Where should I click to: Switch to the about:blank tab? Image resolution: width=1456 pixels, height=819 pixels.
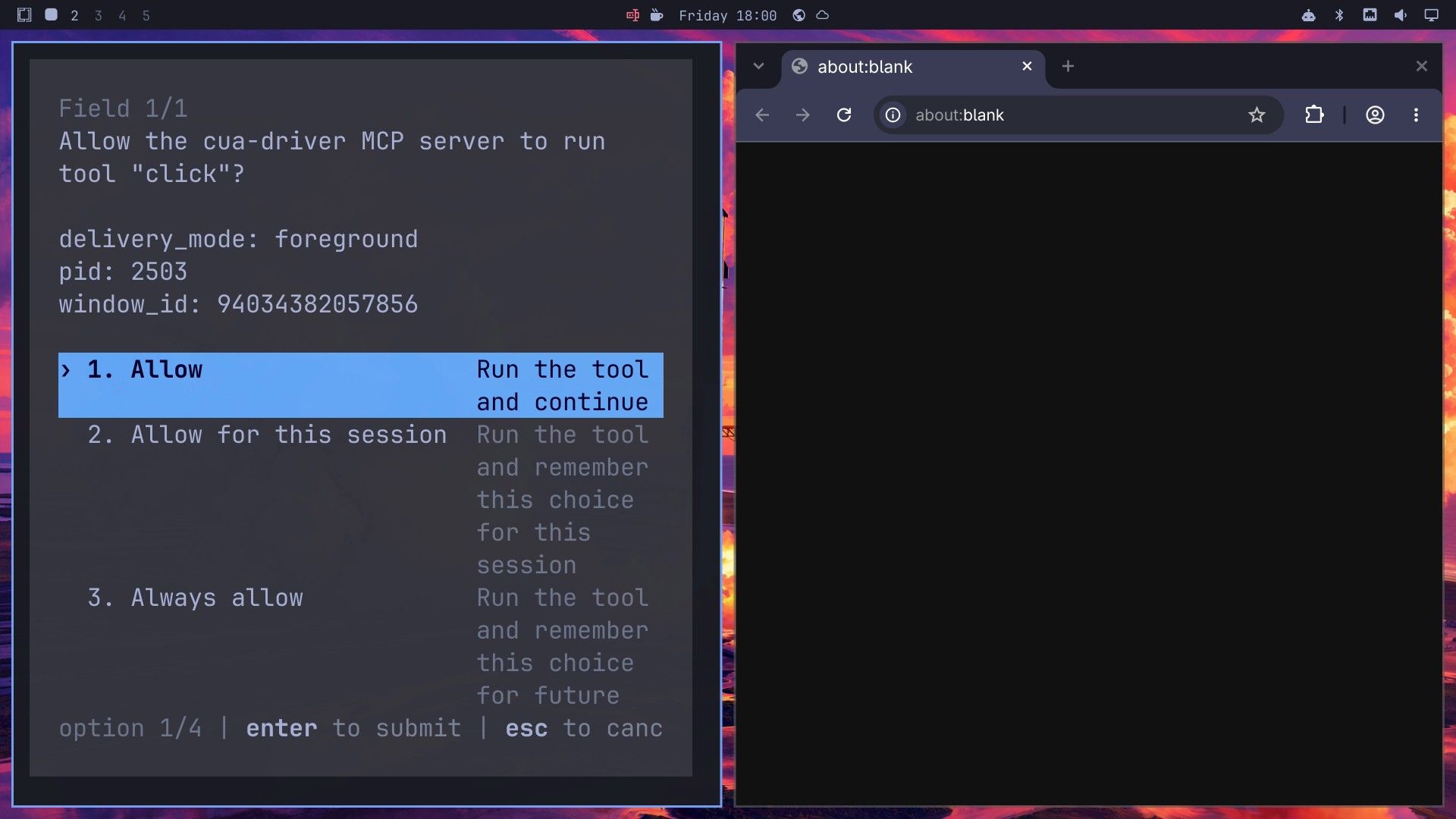click(x=913, y=67)
